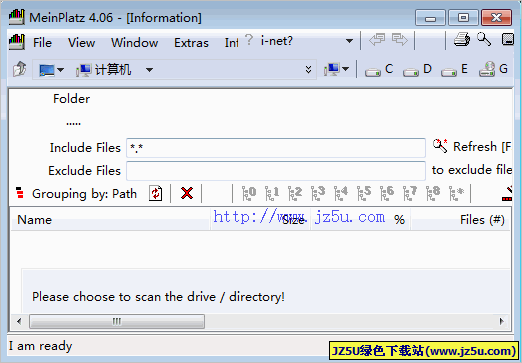Click the Refresh button
The width and height of the screenshot is (522, 363).
pyautogui.click(x=472, y=146)
